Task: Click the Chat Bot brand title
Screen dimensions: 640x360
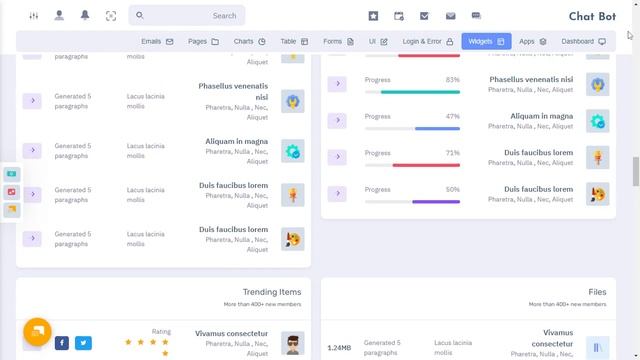Action: tap(592, 16)
